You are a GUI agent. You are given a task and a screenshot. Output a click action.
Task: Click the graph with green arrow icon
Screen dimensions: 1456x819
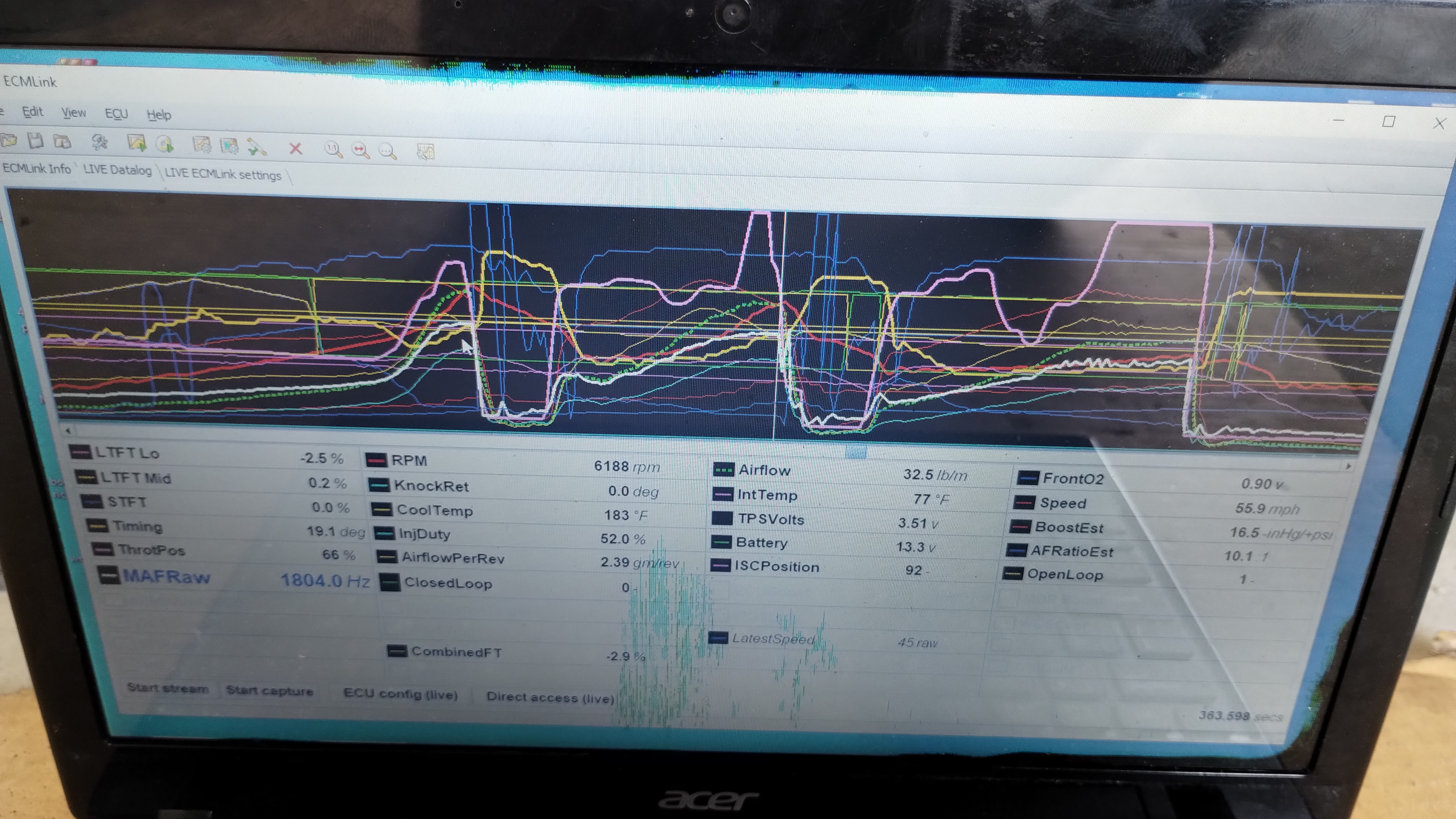pyautogui.click(x=137, y=143)
